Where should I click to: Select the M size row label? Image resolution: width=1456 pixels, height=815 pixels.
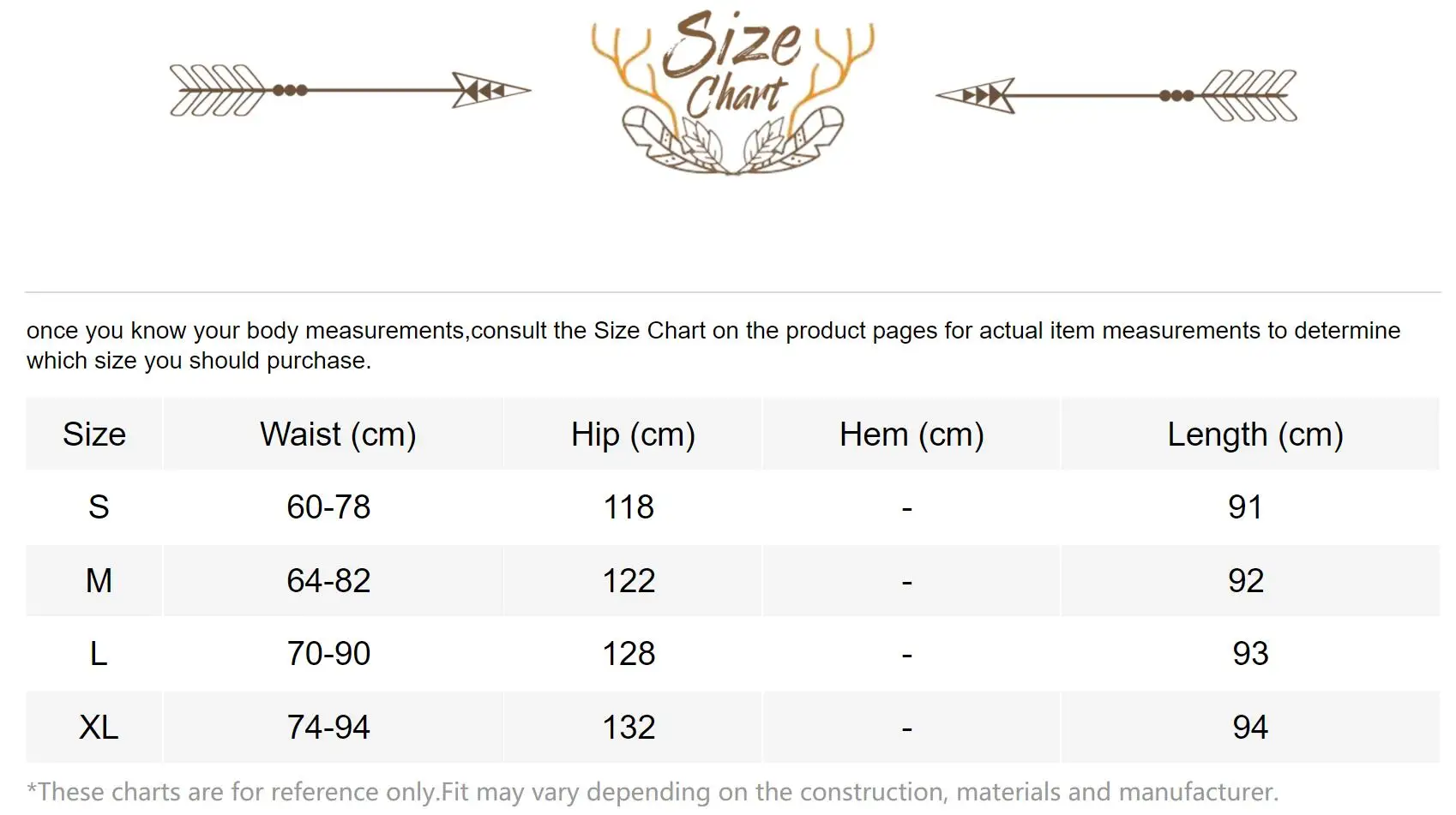(x=99, y=581)
